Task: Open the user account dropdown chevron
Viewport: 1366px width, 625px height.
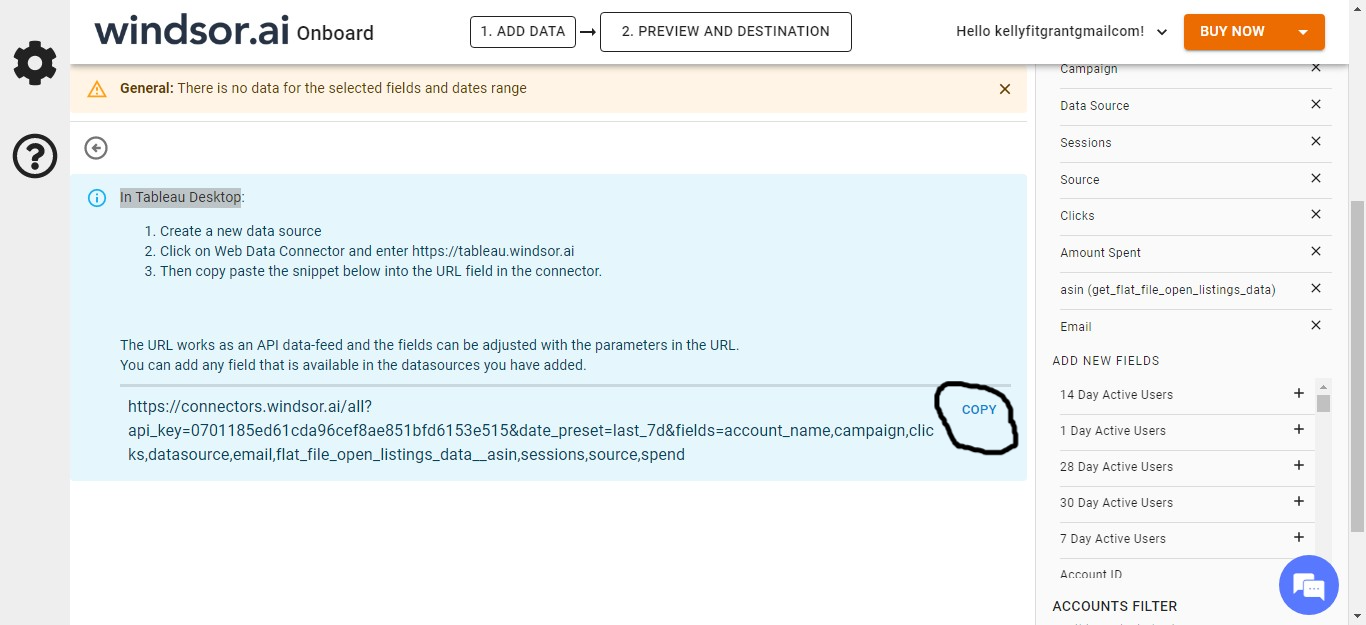Action: click(1162, 32)
